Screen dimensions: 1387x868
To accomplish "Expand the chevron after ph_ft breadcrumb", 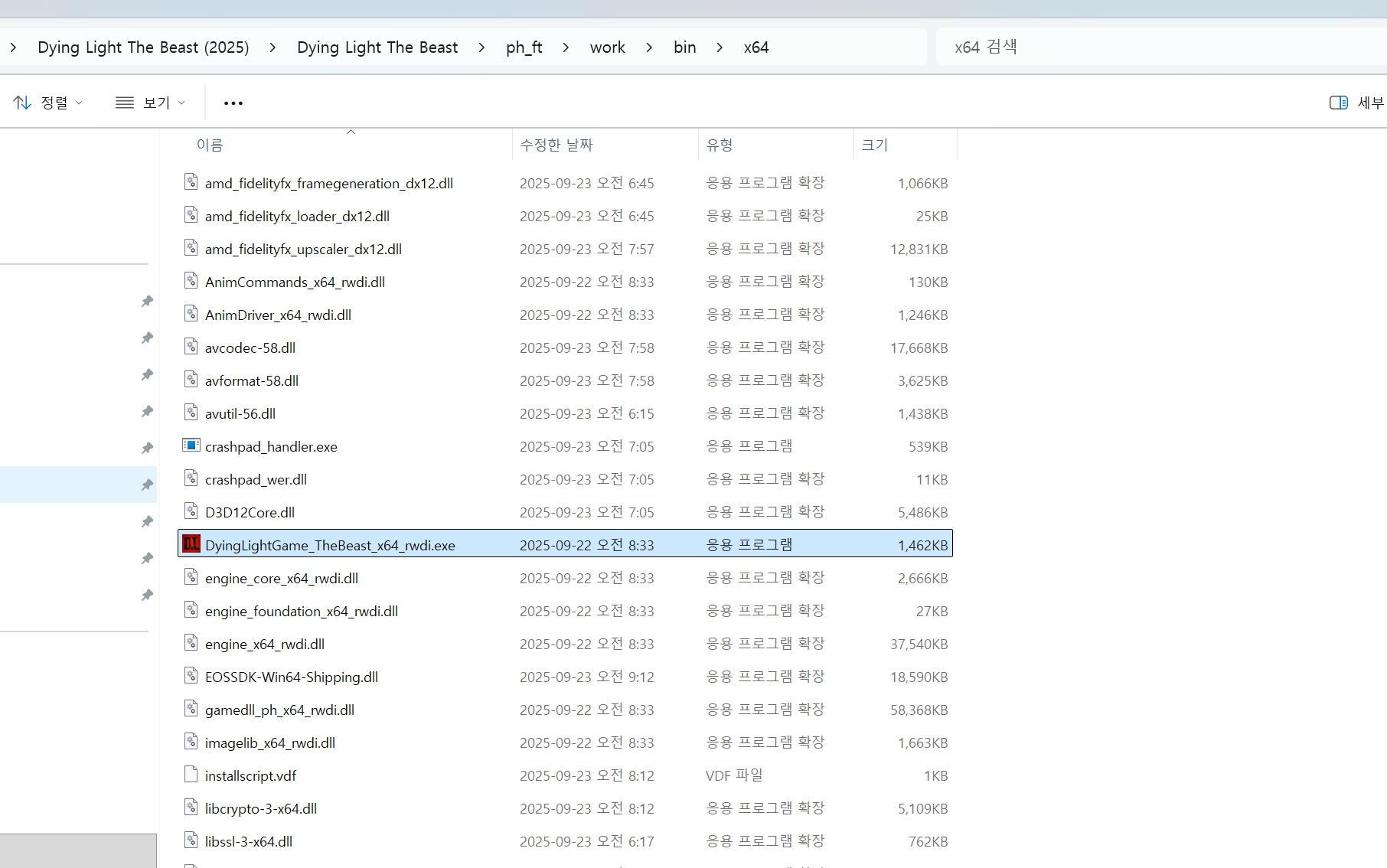I will (566, 47).
